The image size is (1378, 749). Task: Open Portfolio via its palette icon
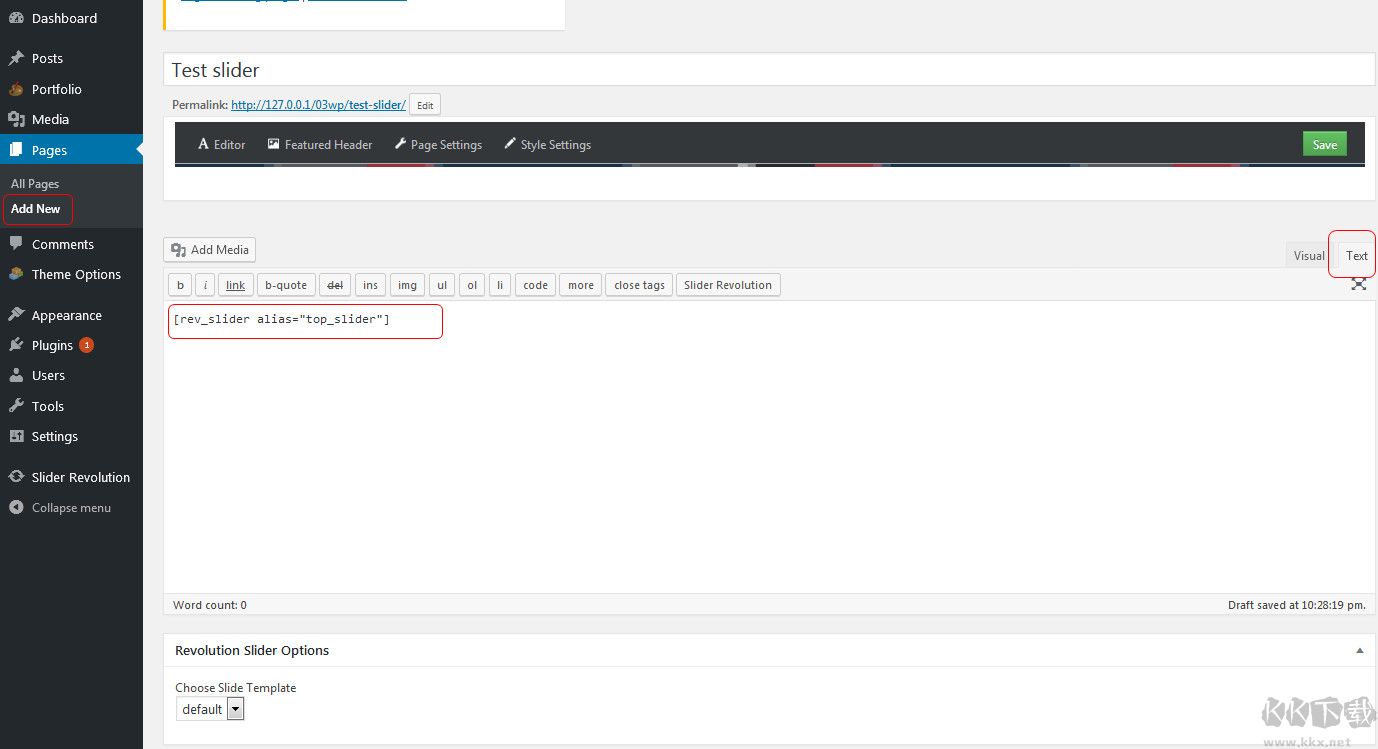point(16,89)
